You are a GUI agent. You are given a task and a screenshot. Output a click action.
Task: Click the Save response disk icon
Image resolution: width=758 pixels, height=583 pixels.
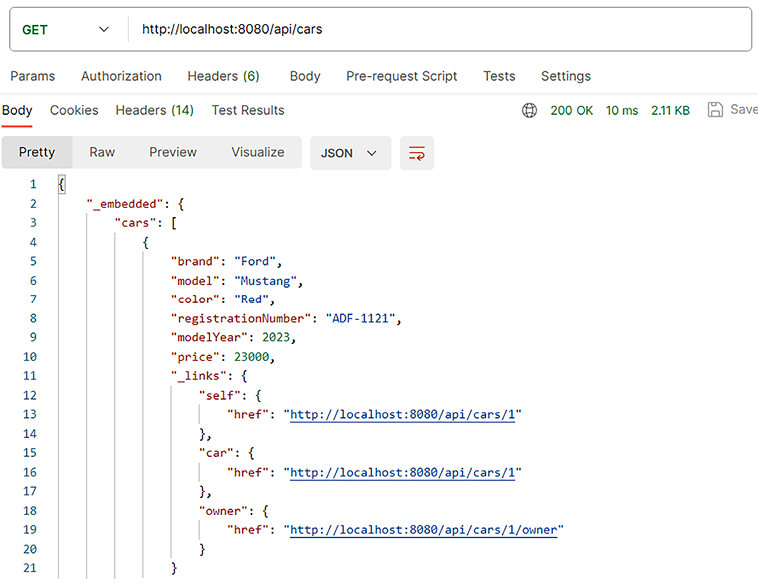click(x=715, y=110)
